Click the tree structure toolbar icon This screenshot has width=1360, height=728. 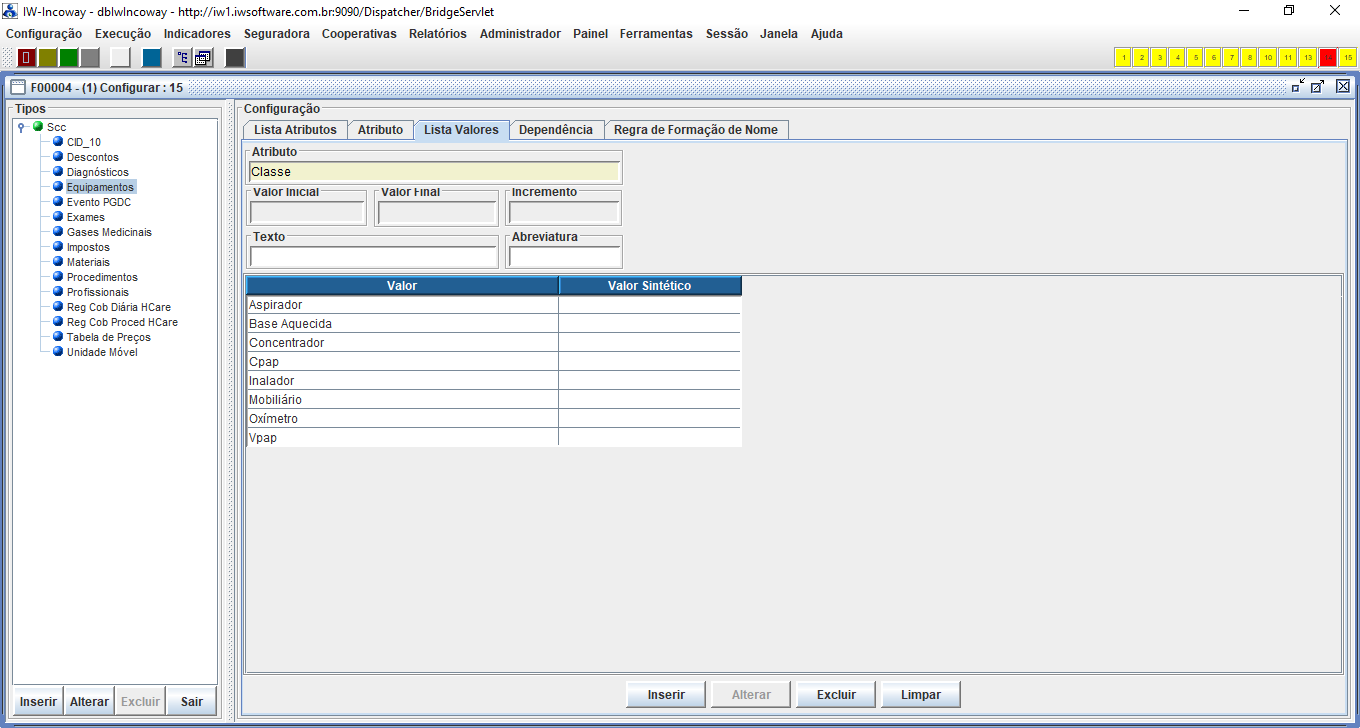pyautogui.click(x=182, y=58)
